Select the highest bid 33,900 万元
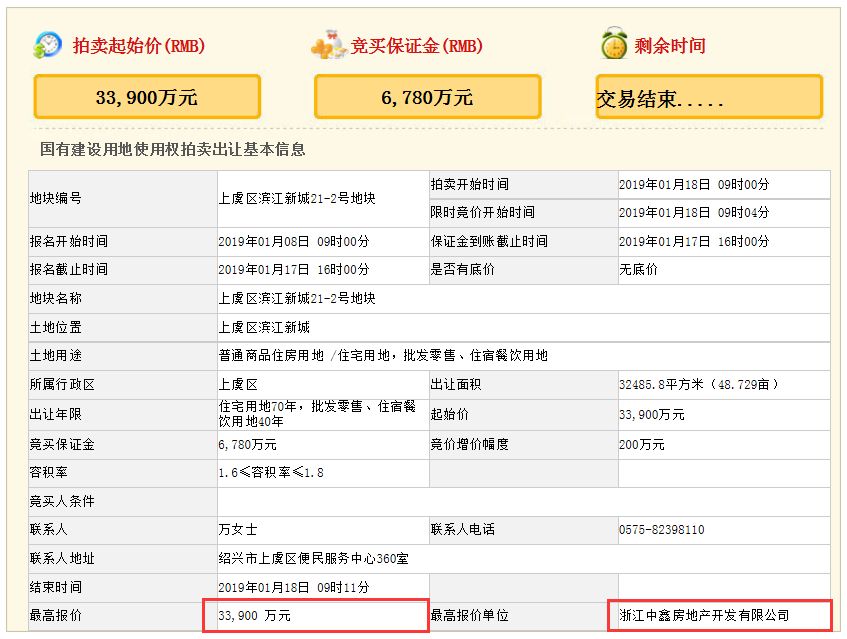847x639 pixels. point(254,615)
